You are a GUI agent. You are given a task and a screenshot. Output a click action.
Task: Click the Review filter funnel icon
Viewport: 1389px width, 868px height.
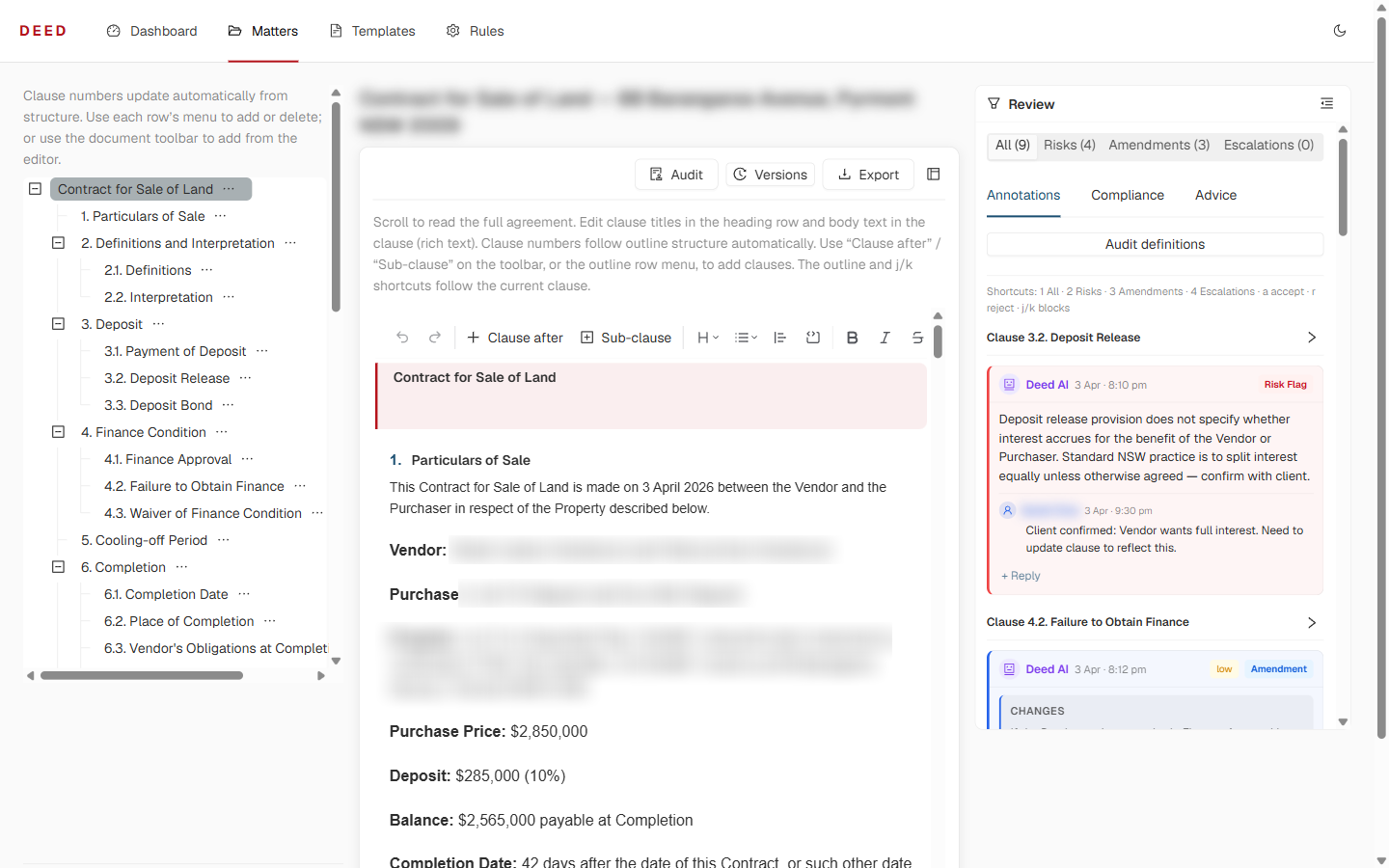click(994, 103)
